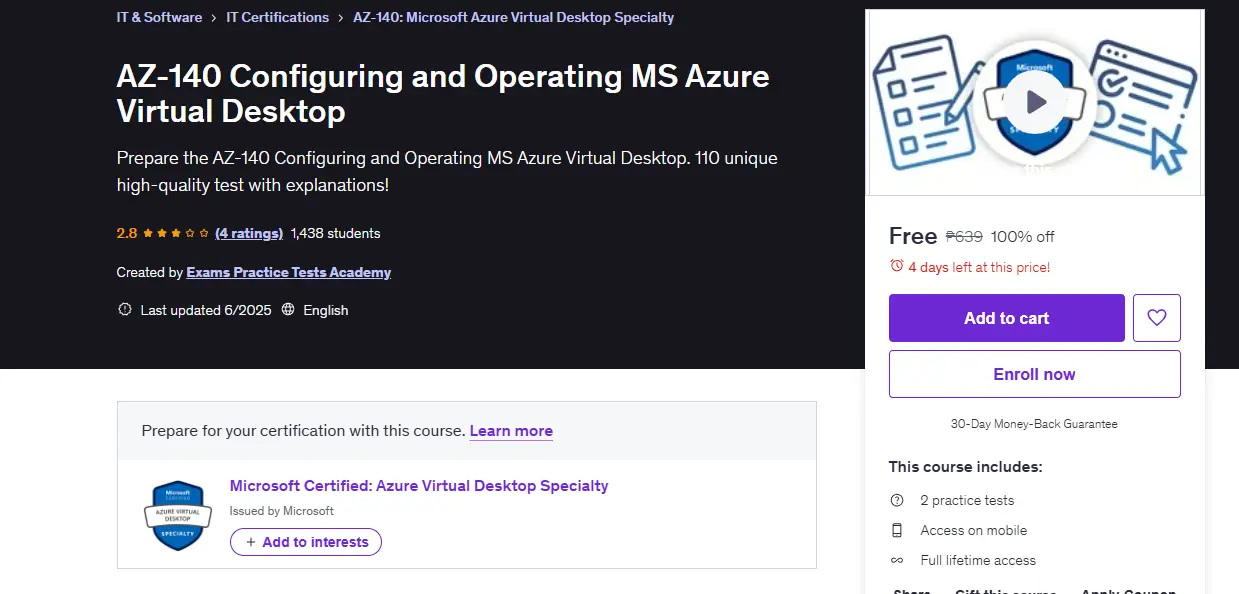1239x594 pixels.
Task: Click the 100% off text
Action: (x=1023, y=237)
